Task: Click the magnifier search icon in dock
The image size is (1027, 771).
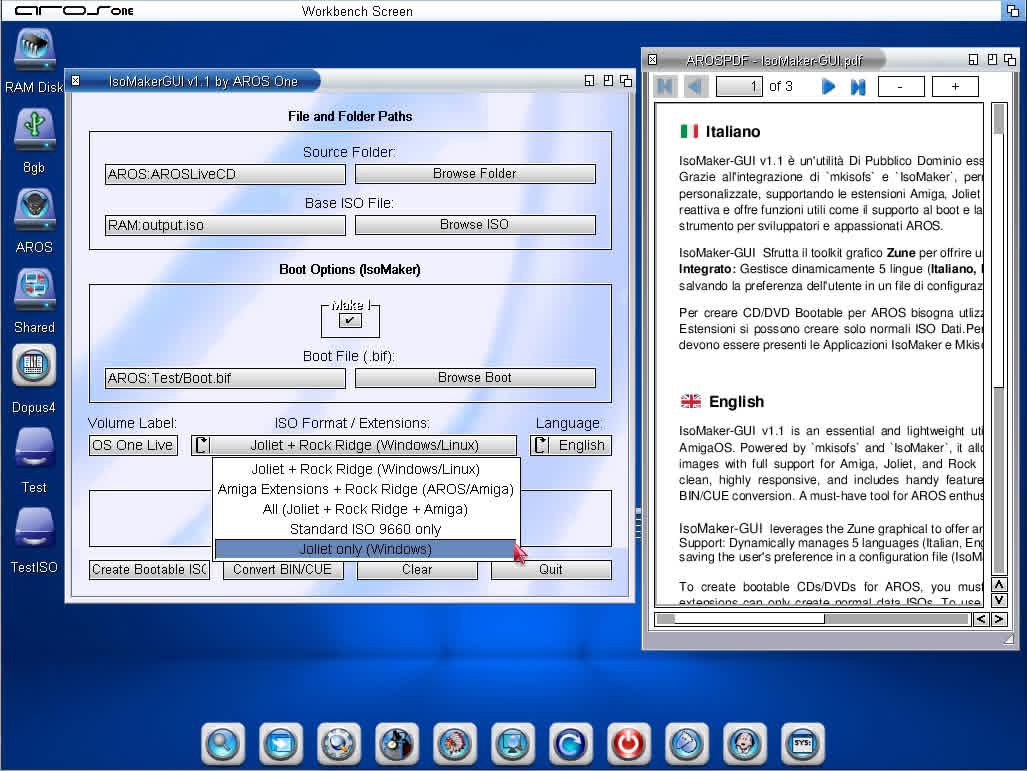Action: pos(223,743)
